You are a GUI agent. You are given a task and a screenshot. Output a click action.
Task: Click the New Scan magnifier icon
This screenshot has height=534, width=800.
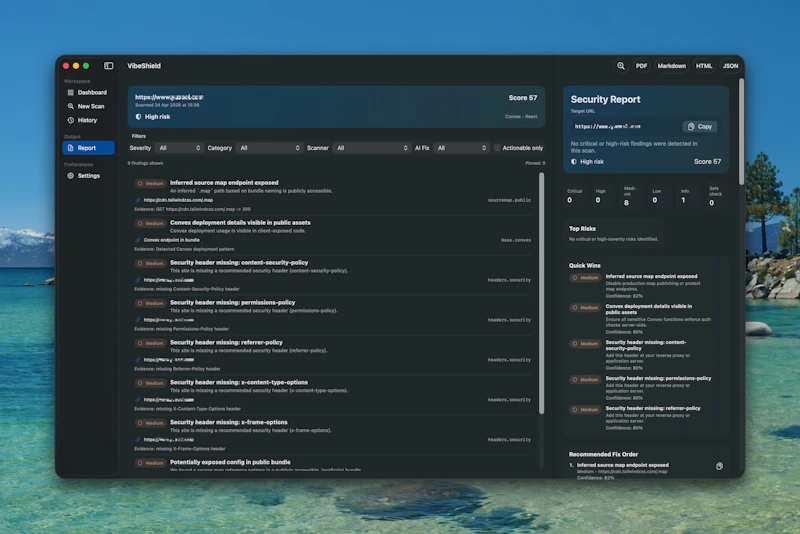[70, 106]
